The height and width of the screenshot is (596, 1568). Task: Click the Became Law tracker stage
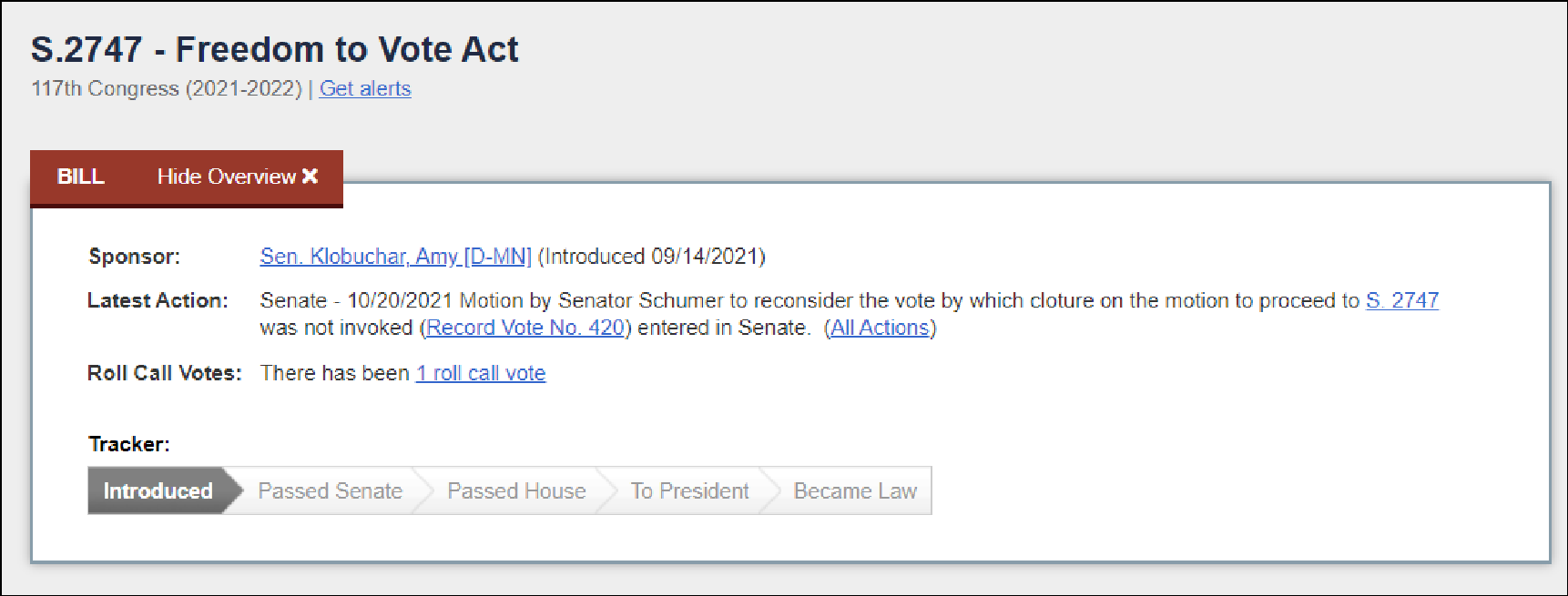pyautogui.click(x=855, y=491)
